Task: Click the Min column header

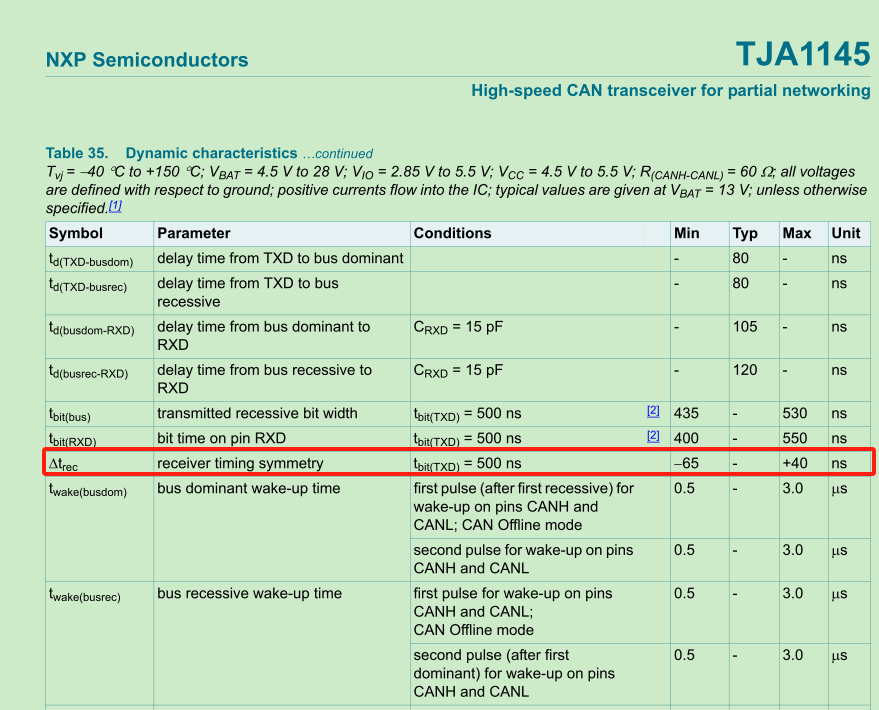Action: pyautogui.click(x=687, y=233)
